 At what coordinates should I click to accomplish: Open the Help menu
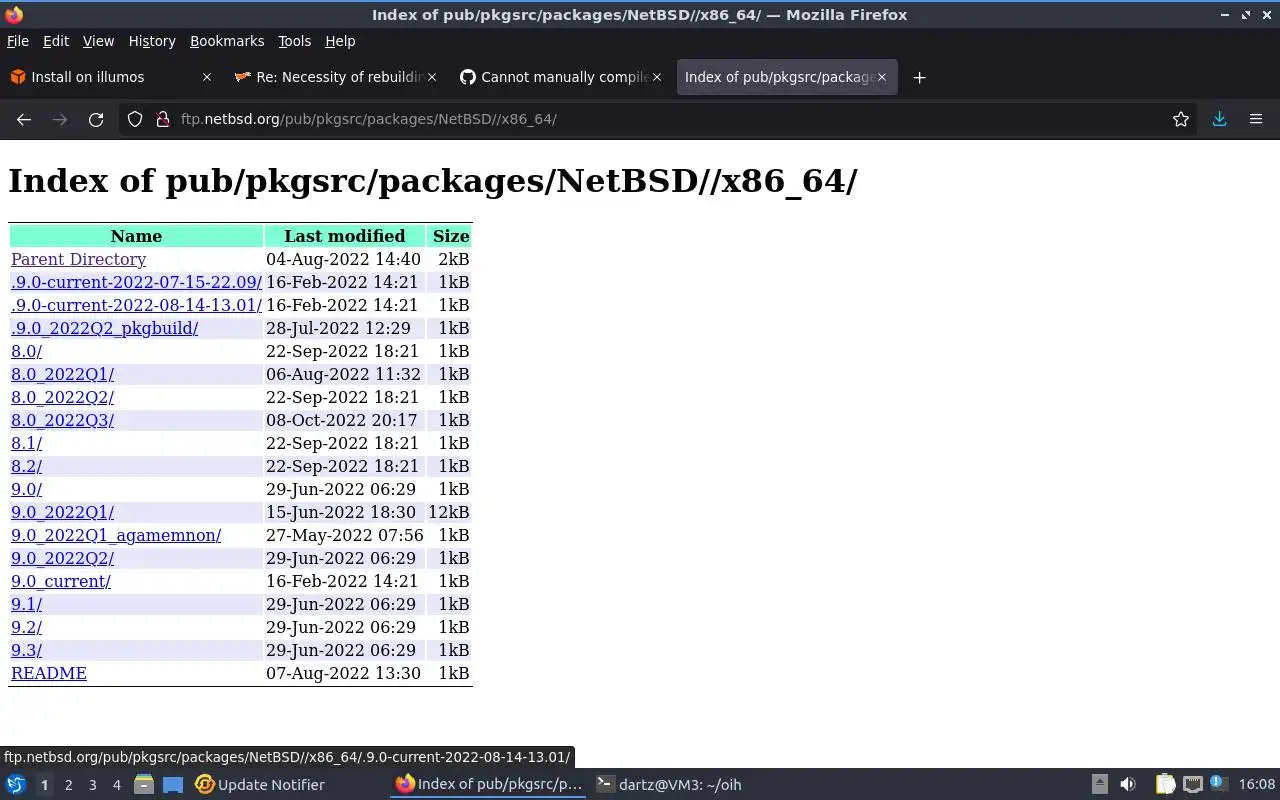pos(340,41)
